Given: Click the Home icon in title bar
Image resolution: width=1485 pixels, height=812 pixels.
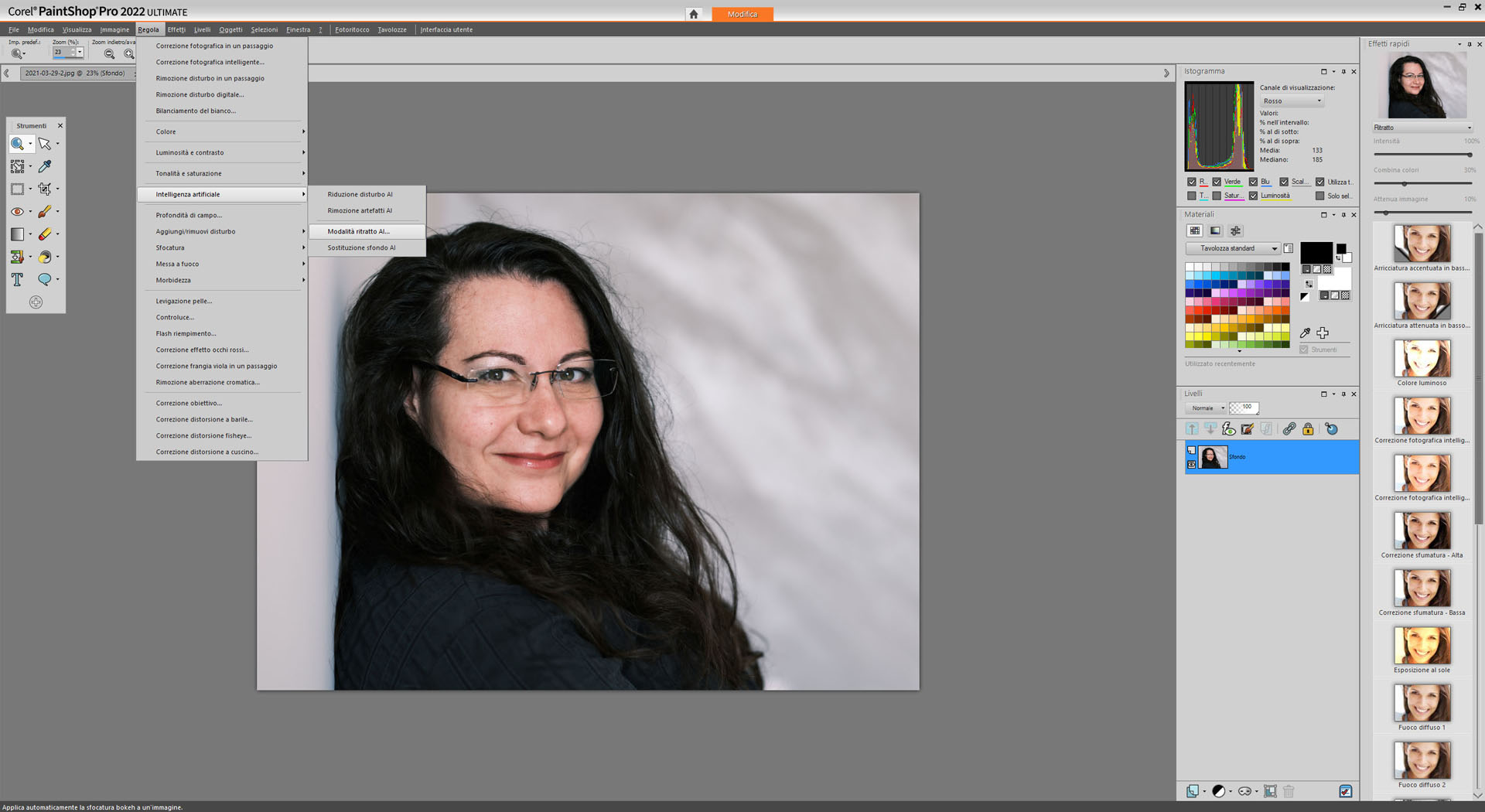Looking at the screenshot, I should pyautogui.click(x=694, y=14).
